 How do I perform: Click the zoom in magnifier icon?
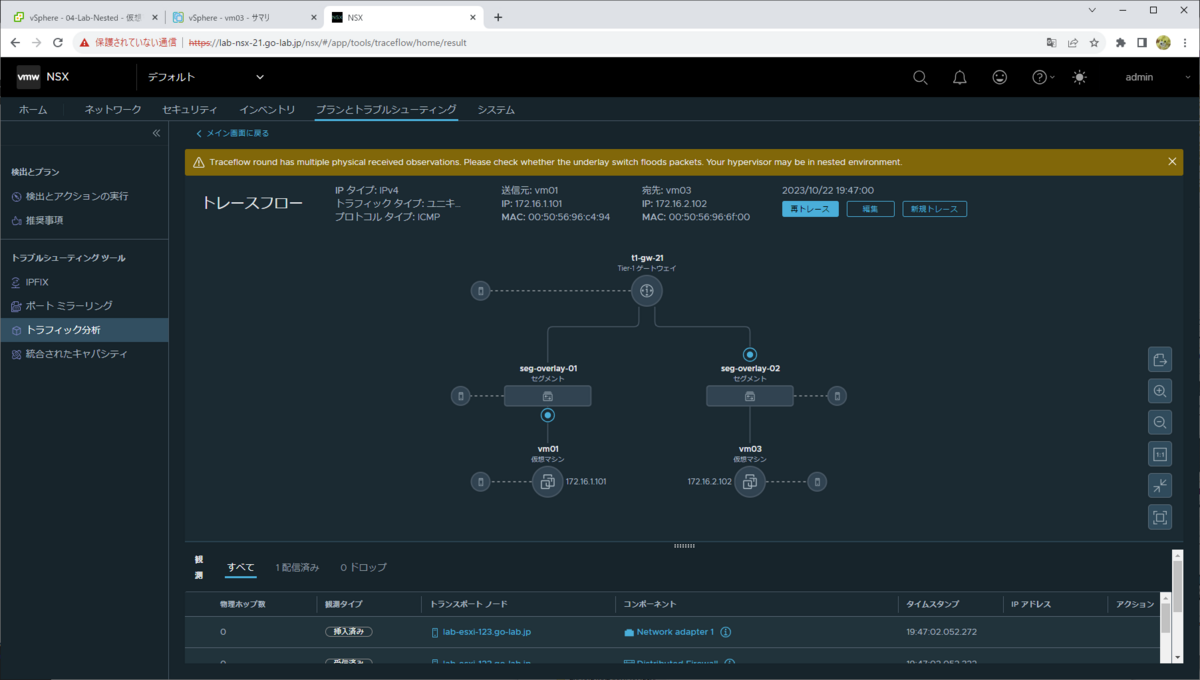1160,392
